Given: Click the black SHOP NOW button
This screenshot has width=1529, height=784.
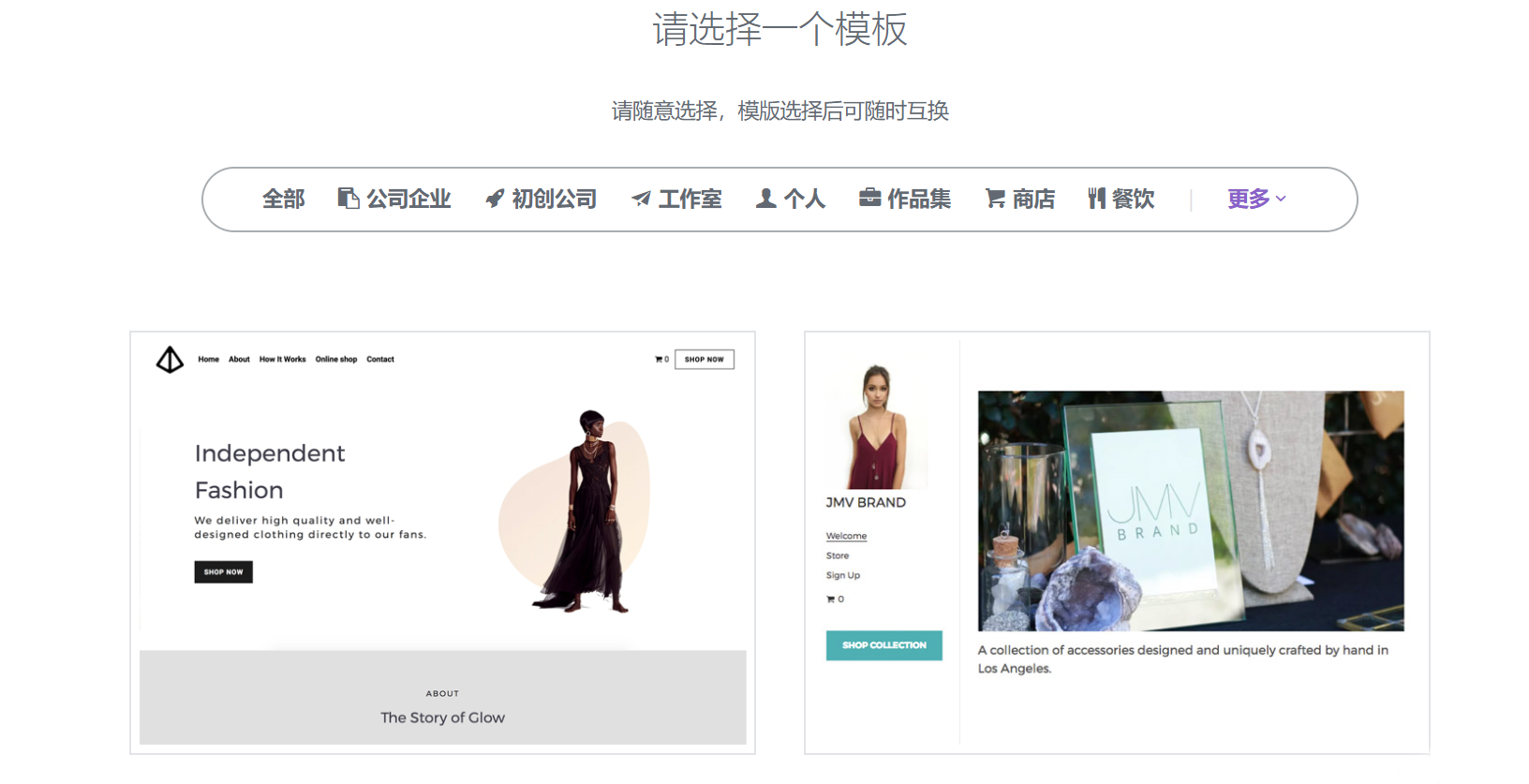Looking at the screenshot, I should [223, 571].
